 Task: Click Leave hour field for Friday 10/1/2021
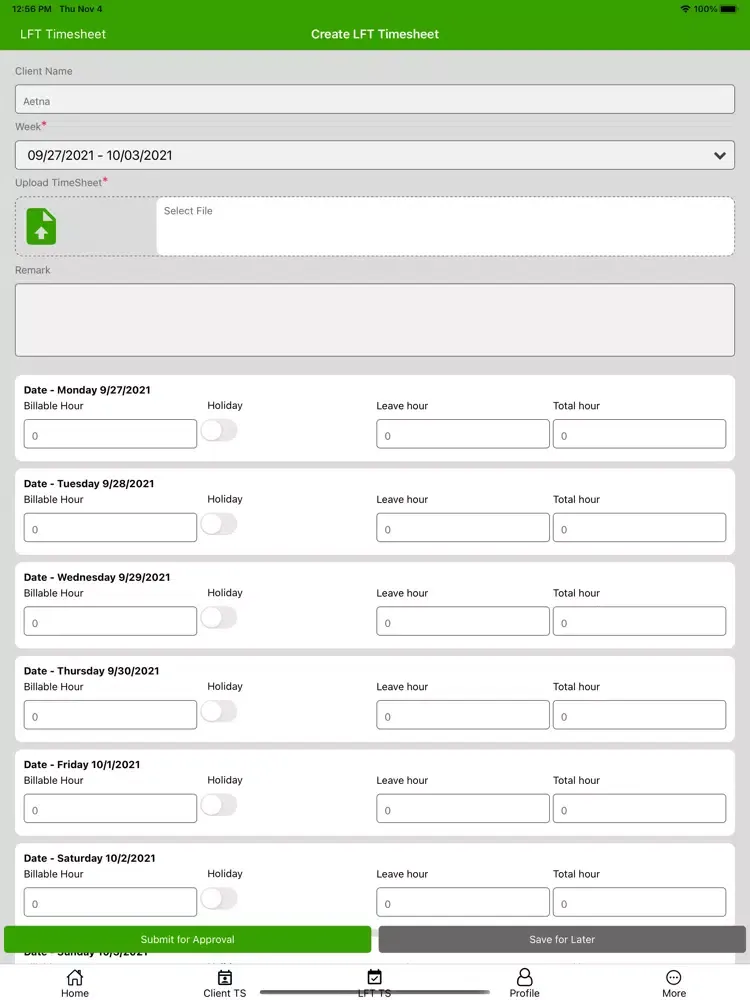click(x=462, y=809)
